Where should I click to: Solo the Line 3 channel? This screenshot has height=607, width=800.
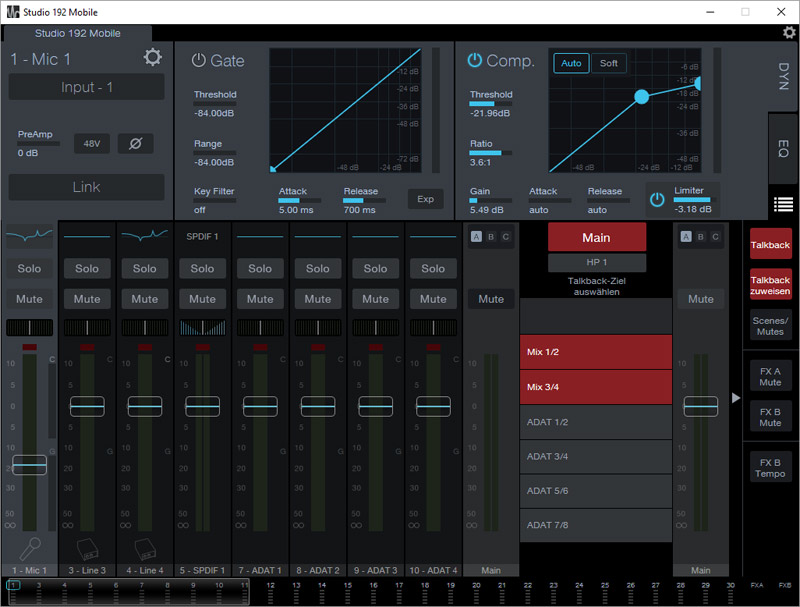(87, 268)
